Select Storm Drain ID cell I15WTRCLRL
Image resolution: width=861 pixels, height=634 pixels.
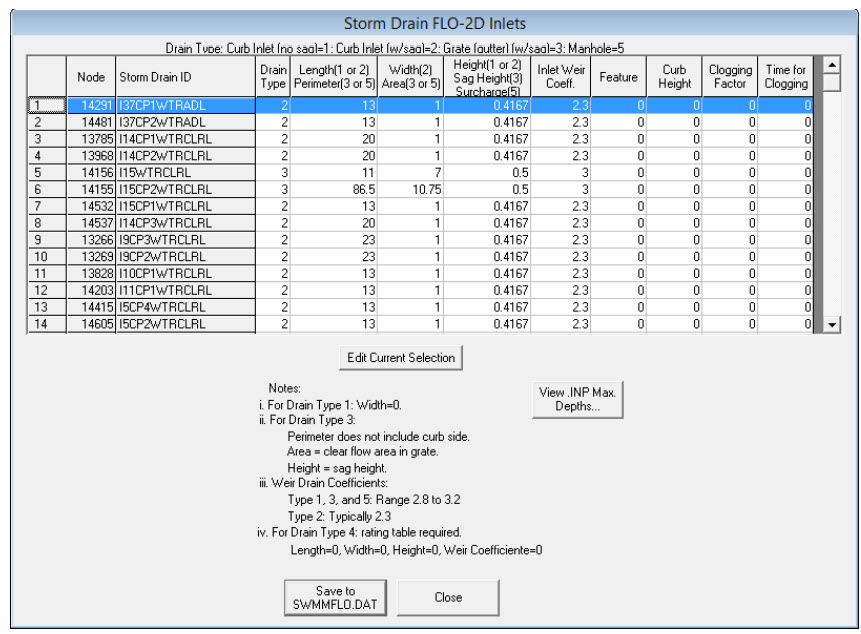click(x=185, y=171)
